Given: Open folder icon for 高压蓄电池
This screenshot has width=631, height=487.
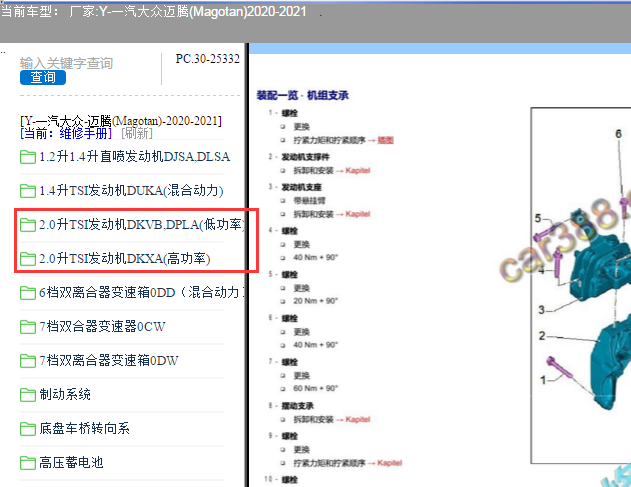Looking at the screenshot, I should pyautogui.click(x=28, y=462).
